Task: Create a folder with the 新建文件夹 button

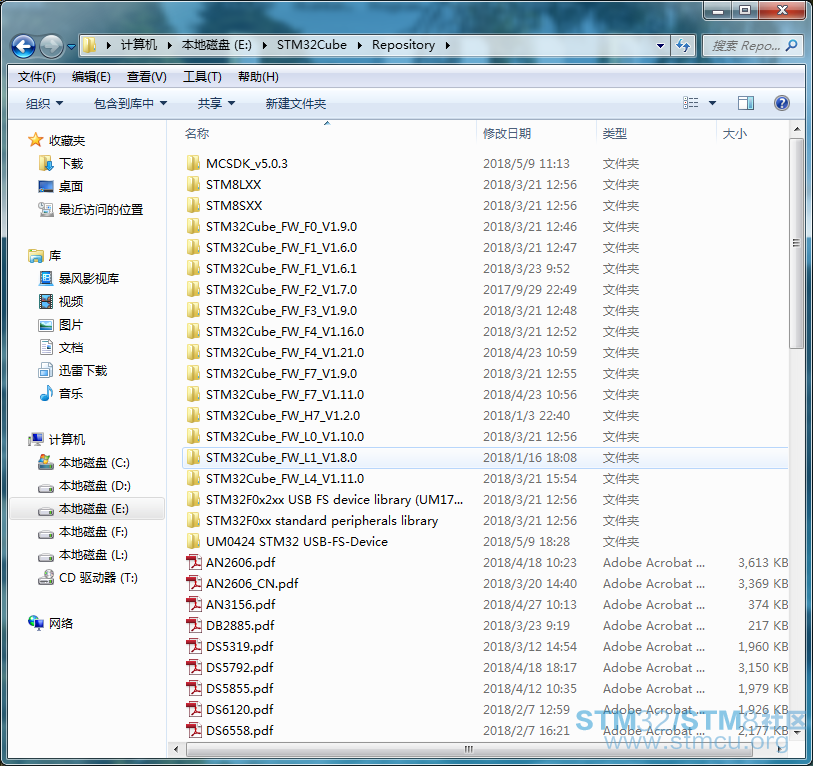Action: [296, 103]
